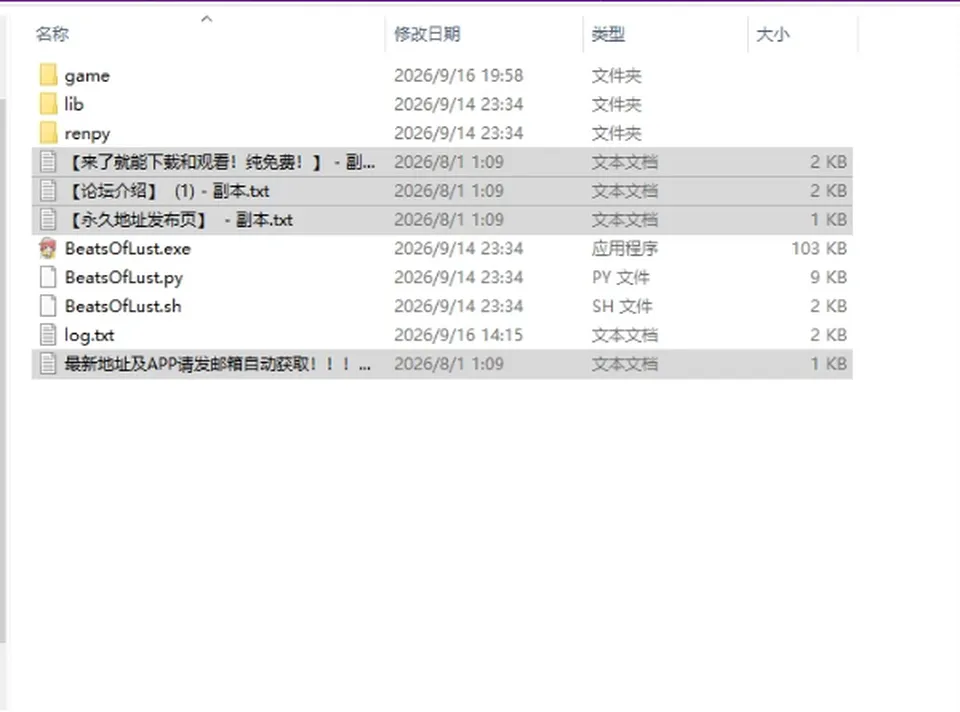Viewport: 960px width, 712px height.
Task: Sort by the 修改日期 column header
Action: click(427, 34)
